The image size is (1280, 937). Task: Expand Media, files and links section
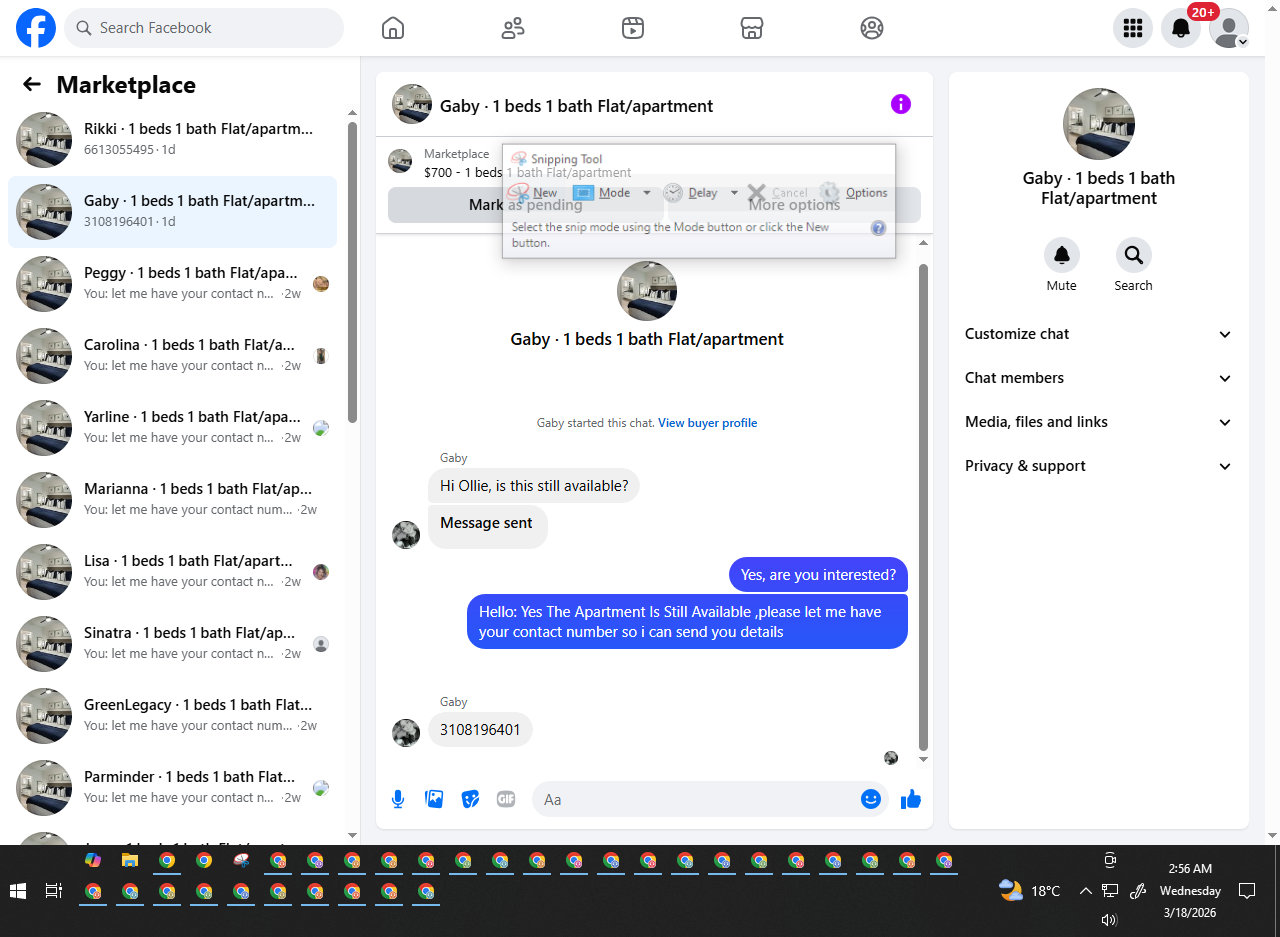pyautogui.click(x=1099, y=422)
